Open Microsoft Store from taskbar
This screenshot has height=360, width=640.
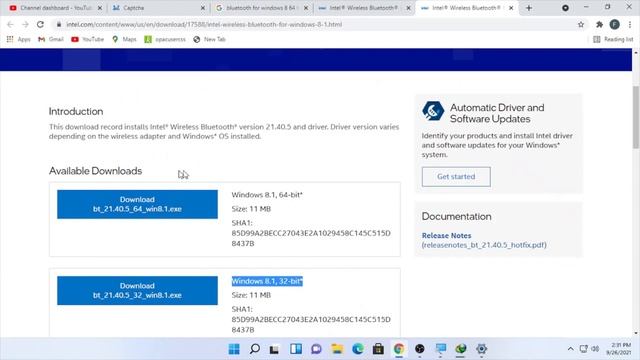pos(378,349)
